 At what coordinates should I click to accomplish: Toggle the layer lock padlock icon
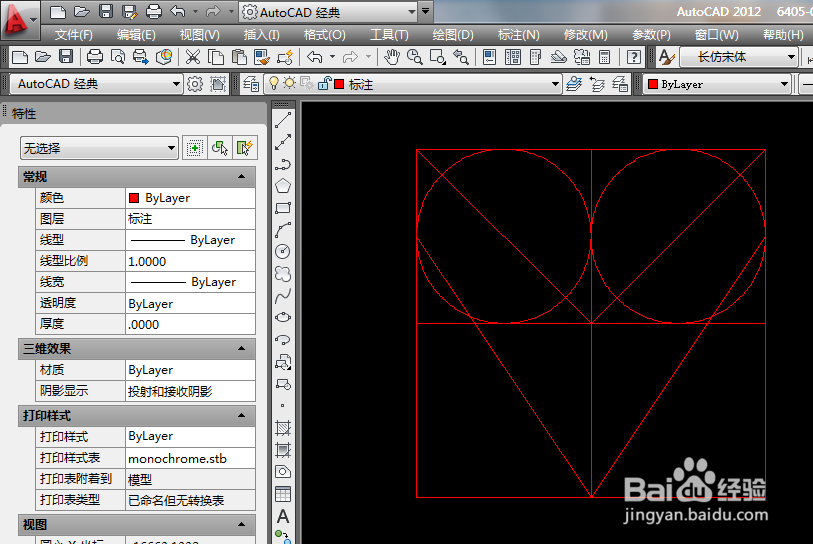tap(324, 83)
